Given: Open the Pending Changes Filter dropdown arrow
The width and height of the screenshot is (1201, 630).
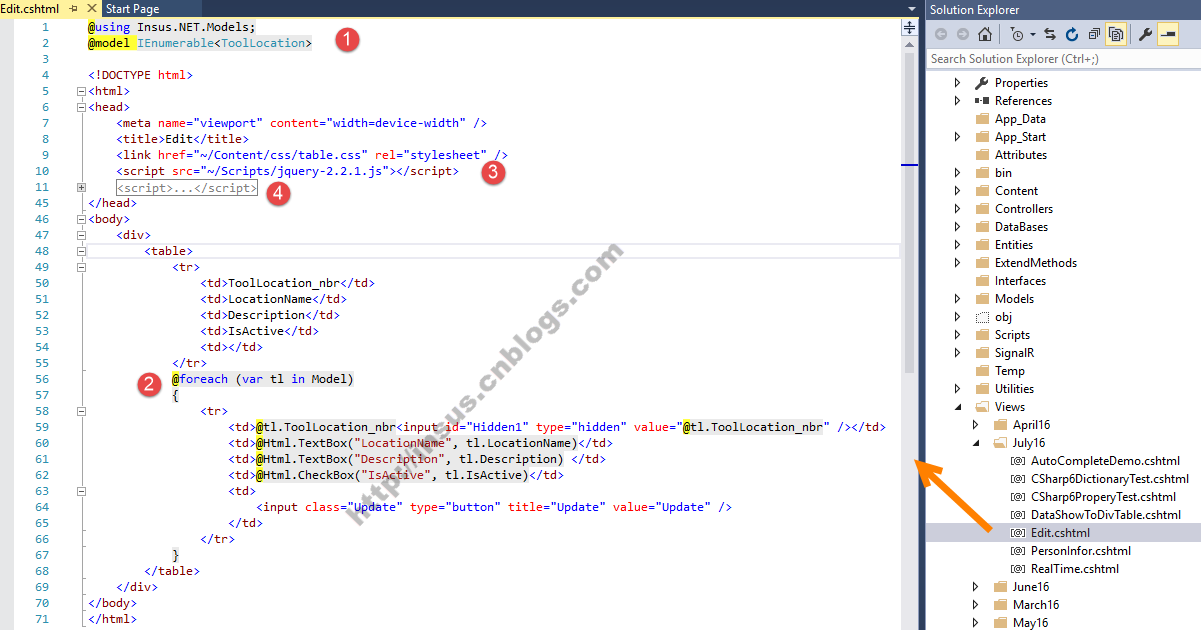Looking at the screenshot, I should tap(1032, 34).
